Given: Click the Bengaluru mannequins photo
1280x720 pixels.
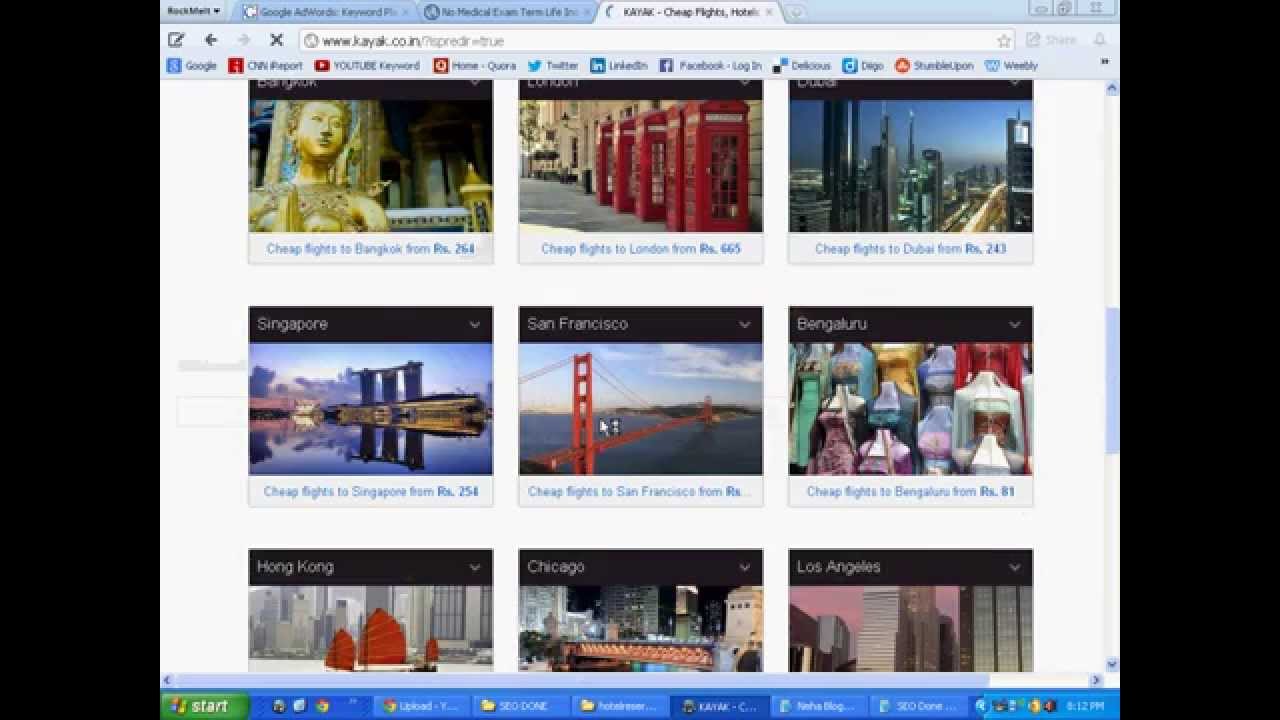Looking at the screenshot, I should tap(910, 409).
